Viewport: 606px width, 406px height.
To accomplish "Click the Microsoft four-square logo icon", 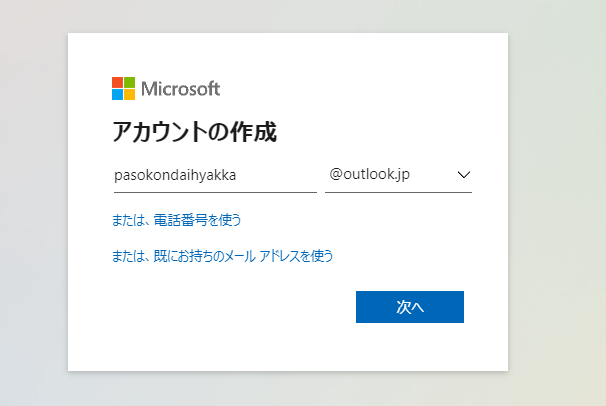I will click(123, 88).
